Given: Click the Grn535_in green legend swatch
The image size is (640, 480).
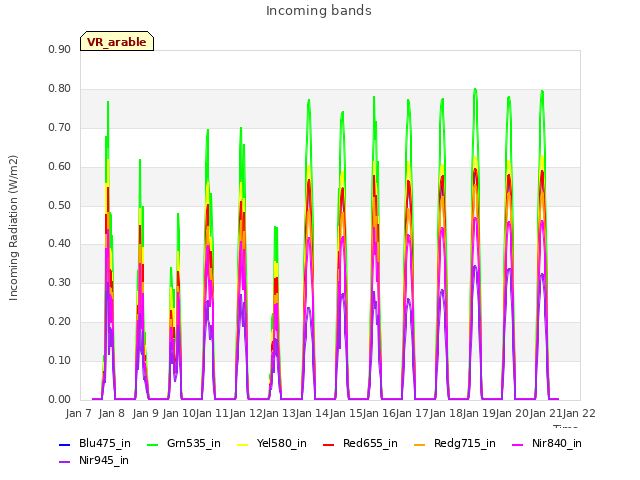Looking at the screenshot, I should pyautogui.click(x=152, y=444).
